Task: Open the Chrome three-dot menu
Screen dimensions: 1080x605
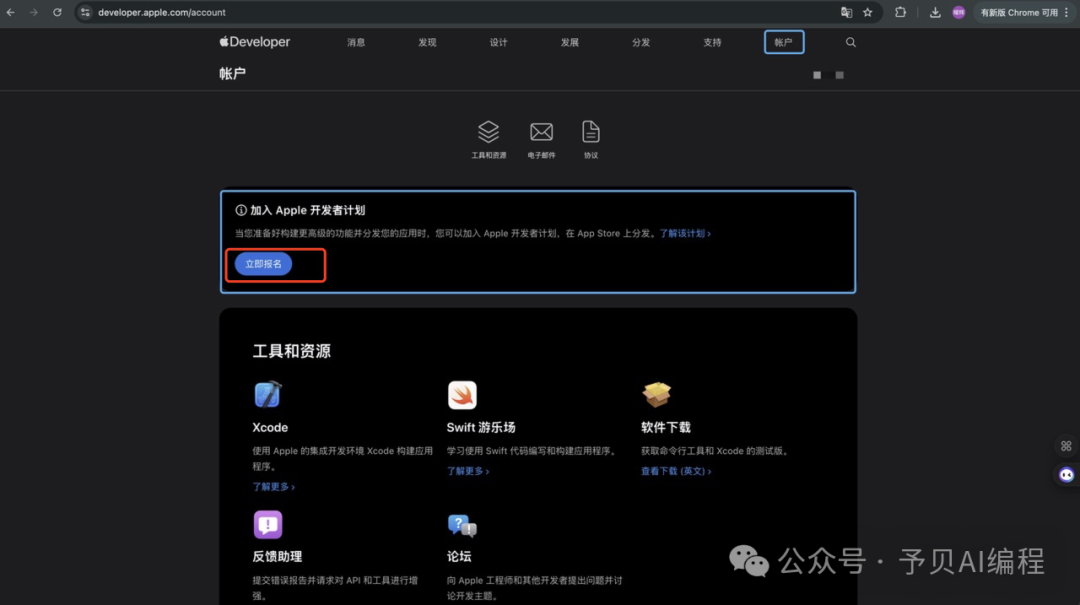Action: pos(1067,12)
